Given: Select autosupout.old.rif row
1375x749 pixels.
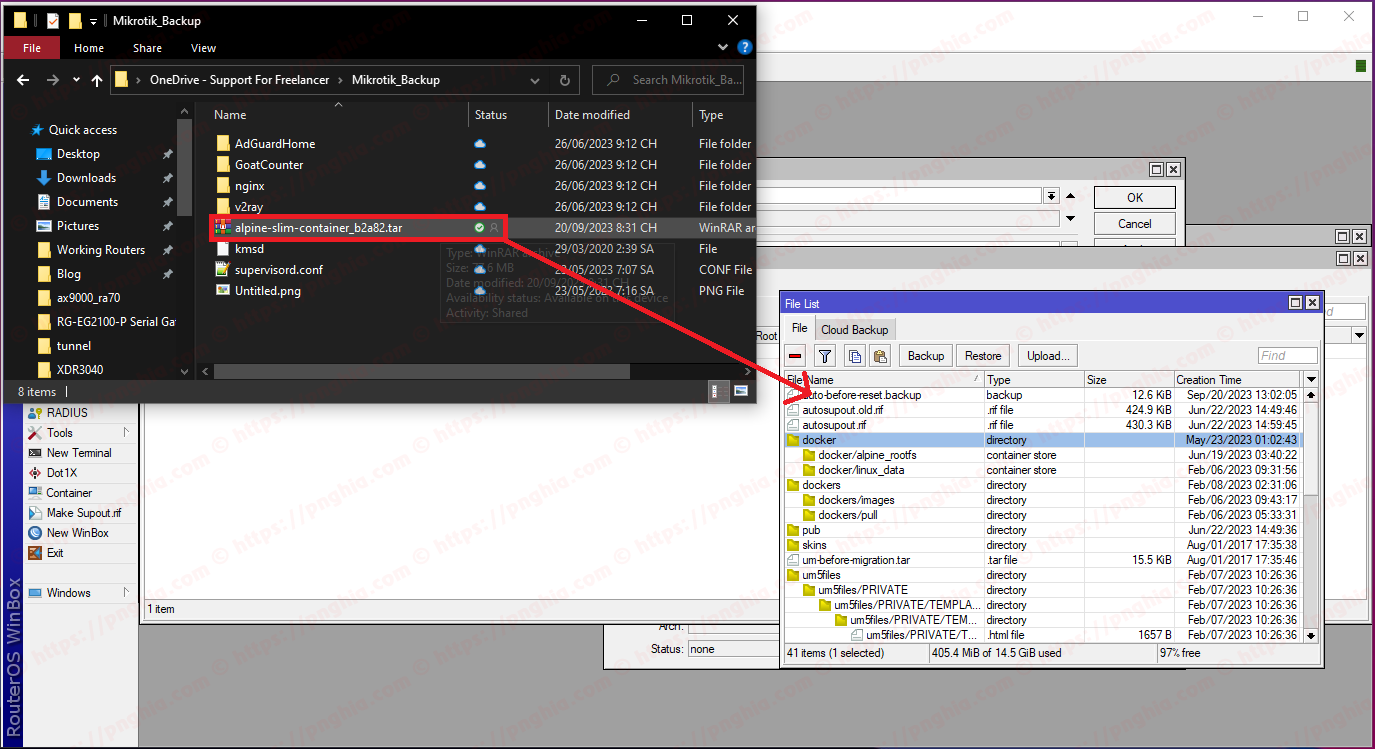Looking at the screenshot, I should coord(1043,410).
